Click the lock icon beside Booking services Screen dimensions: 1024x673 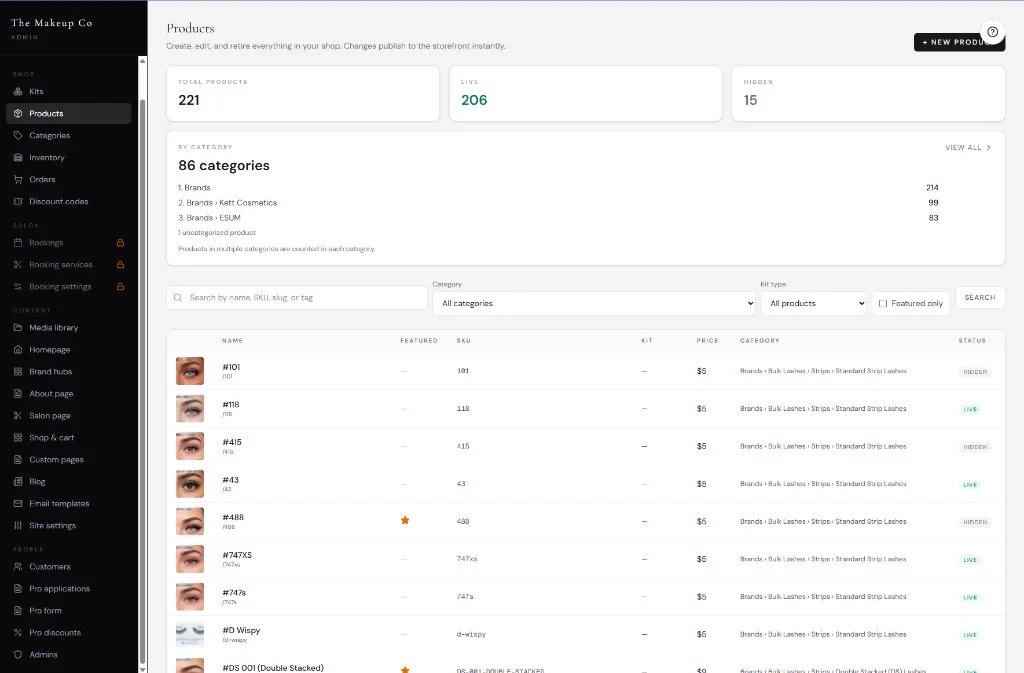(120, 265)
